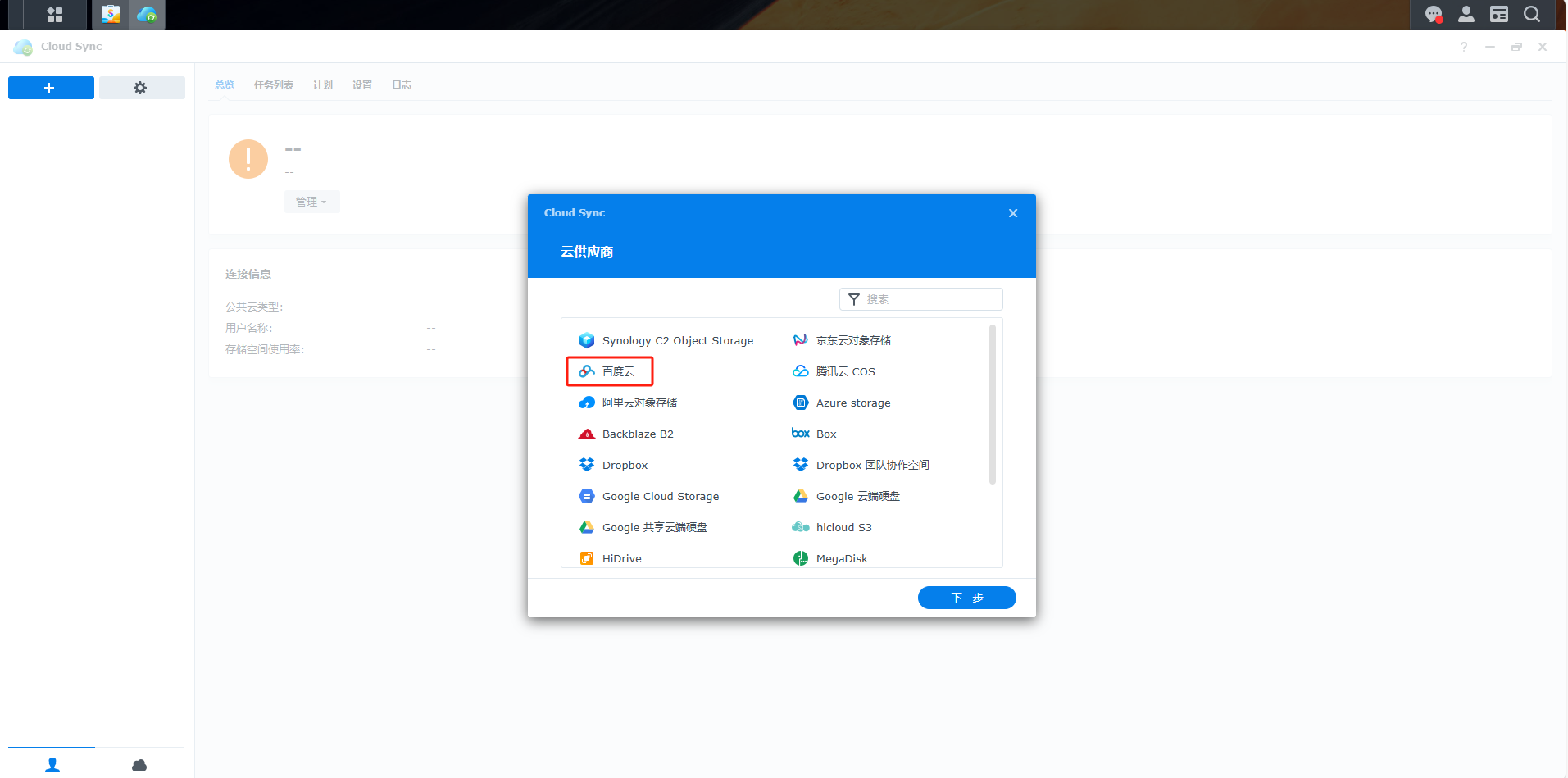Click the provider list vertical scrollbar
The image size is (1568, 778).
(993, 404)
